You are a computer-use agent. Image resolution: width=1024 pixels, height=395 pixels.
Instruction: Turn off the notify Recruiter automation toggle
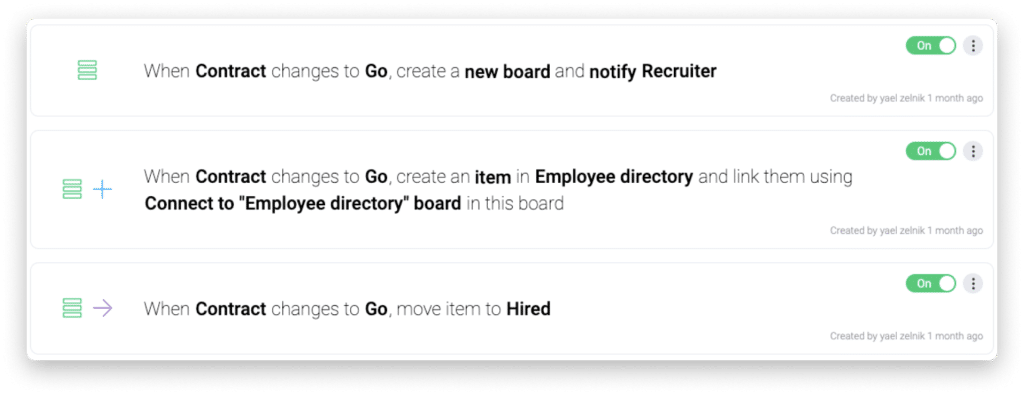(931, 46)
